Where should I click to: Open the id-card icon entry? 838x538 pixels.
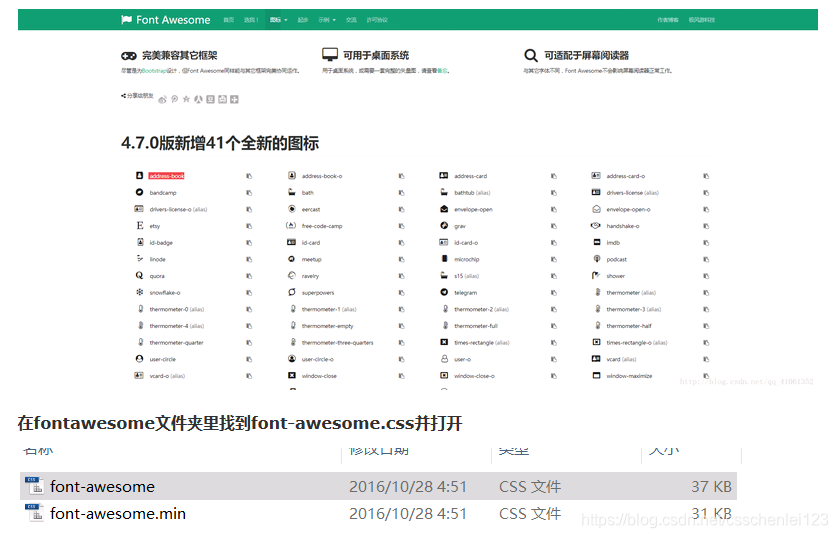[x=304, y=243]
